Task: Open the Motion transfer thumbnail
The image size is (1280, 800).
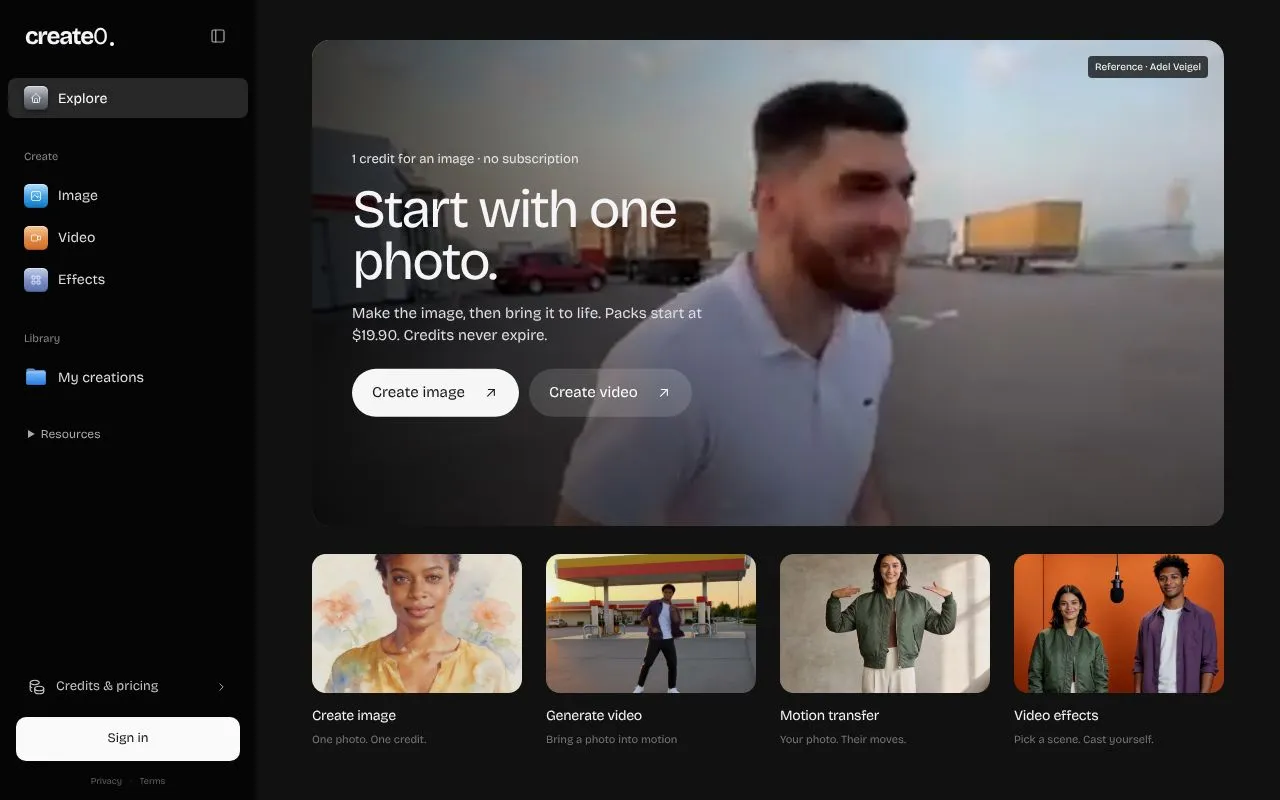Action: click(x=885, y=624)
